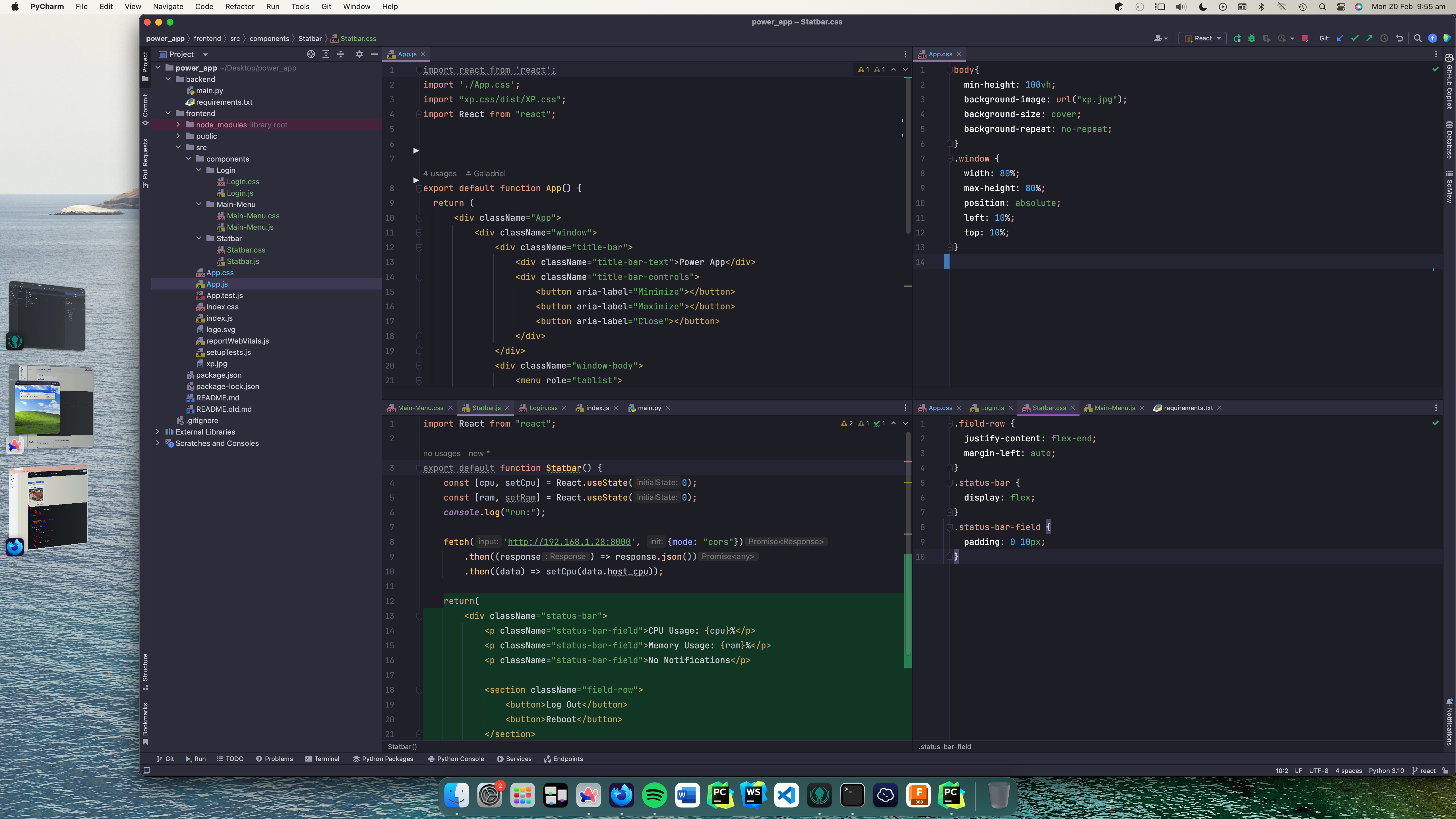This screenshot has height=819, width=1456.
Task: Collapse all in Project panel
Action: click(340, 54)
